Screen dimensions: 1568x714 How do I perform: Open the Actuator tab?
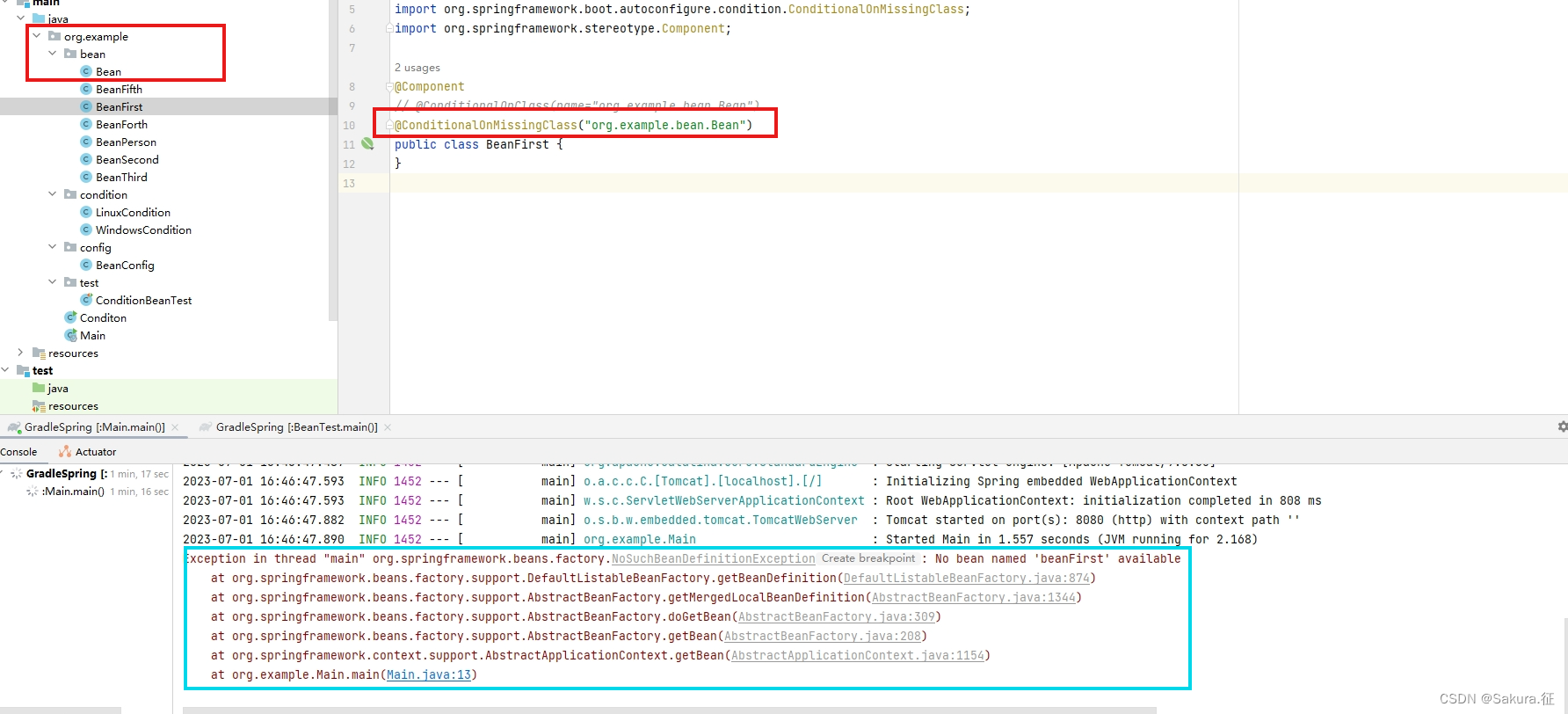[x=96, y=452]
